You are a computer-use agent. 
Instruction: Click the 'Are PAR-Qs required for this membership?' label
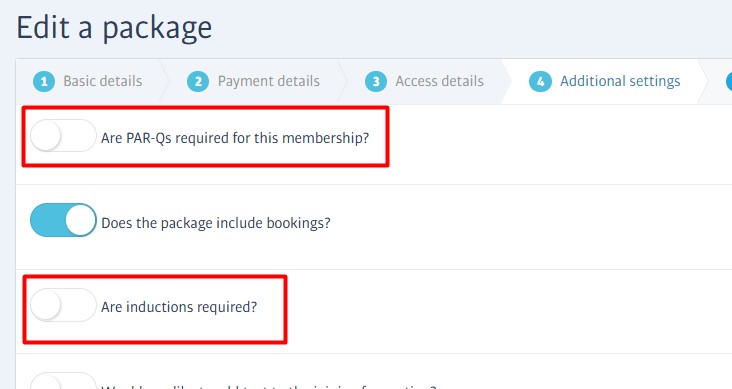(x=235, y=138)
